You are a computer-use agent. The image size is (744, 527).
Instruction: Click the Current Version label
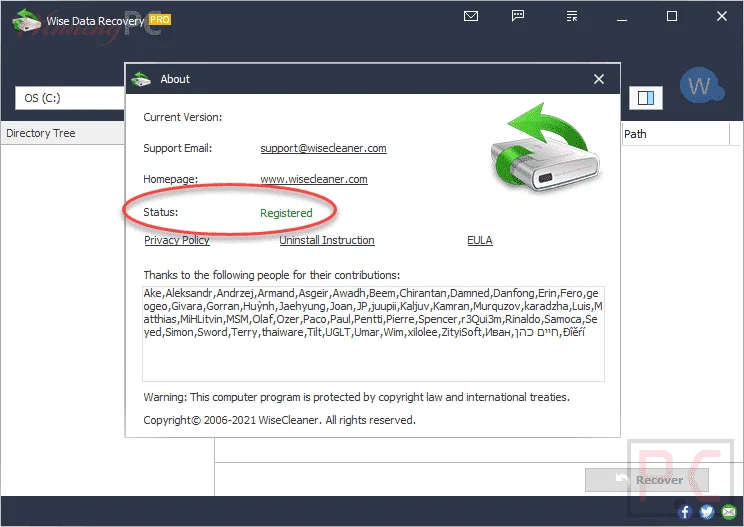pyautogui.click(x=183, y=117)
